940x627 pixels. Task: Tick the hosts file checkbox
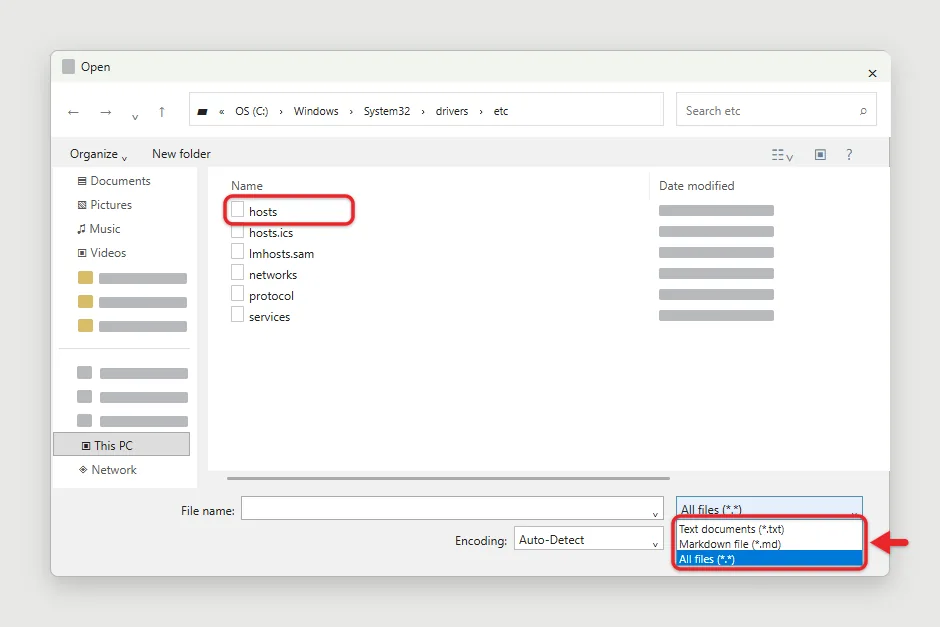(x=237, y=209)
